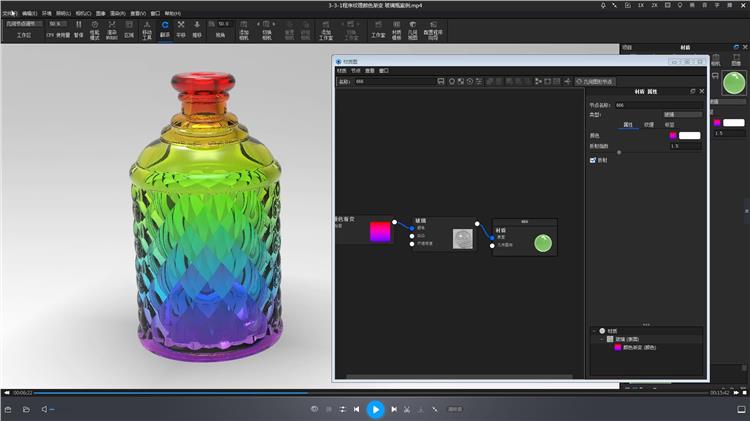Click the Pan (平移) tool icon

click(181, 28)
